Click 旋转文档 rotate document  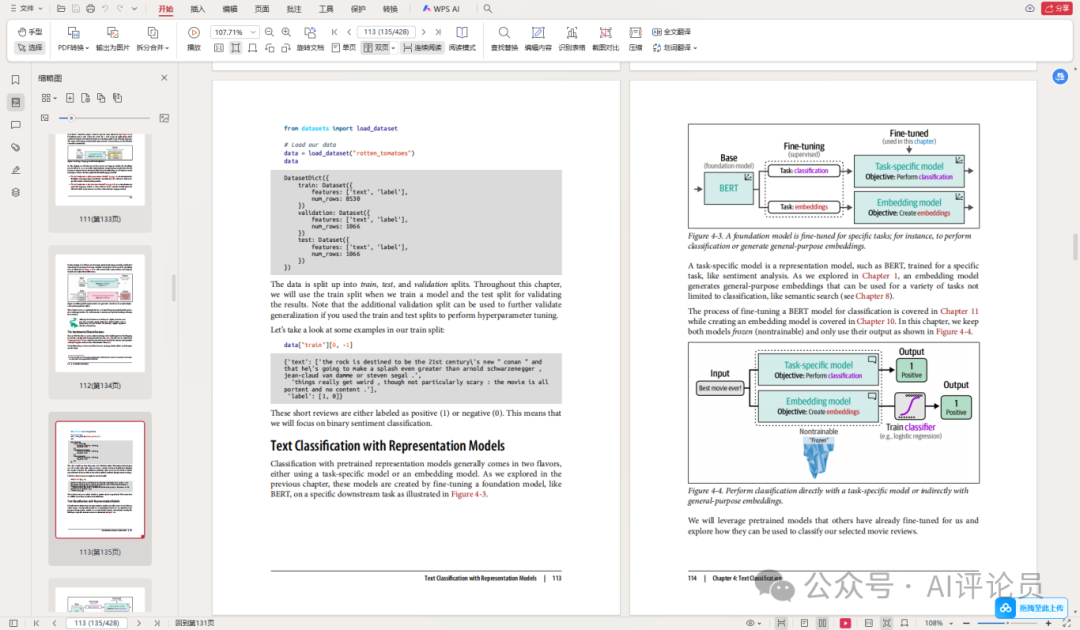click(x=310, y=39)
